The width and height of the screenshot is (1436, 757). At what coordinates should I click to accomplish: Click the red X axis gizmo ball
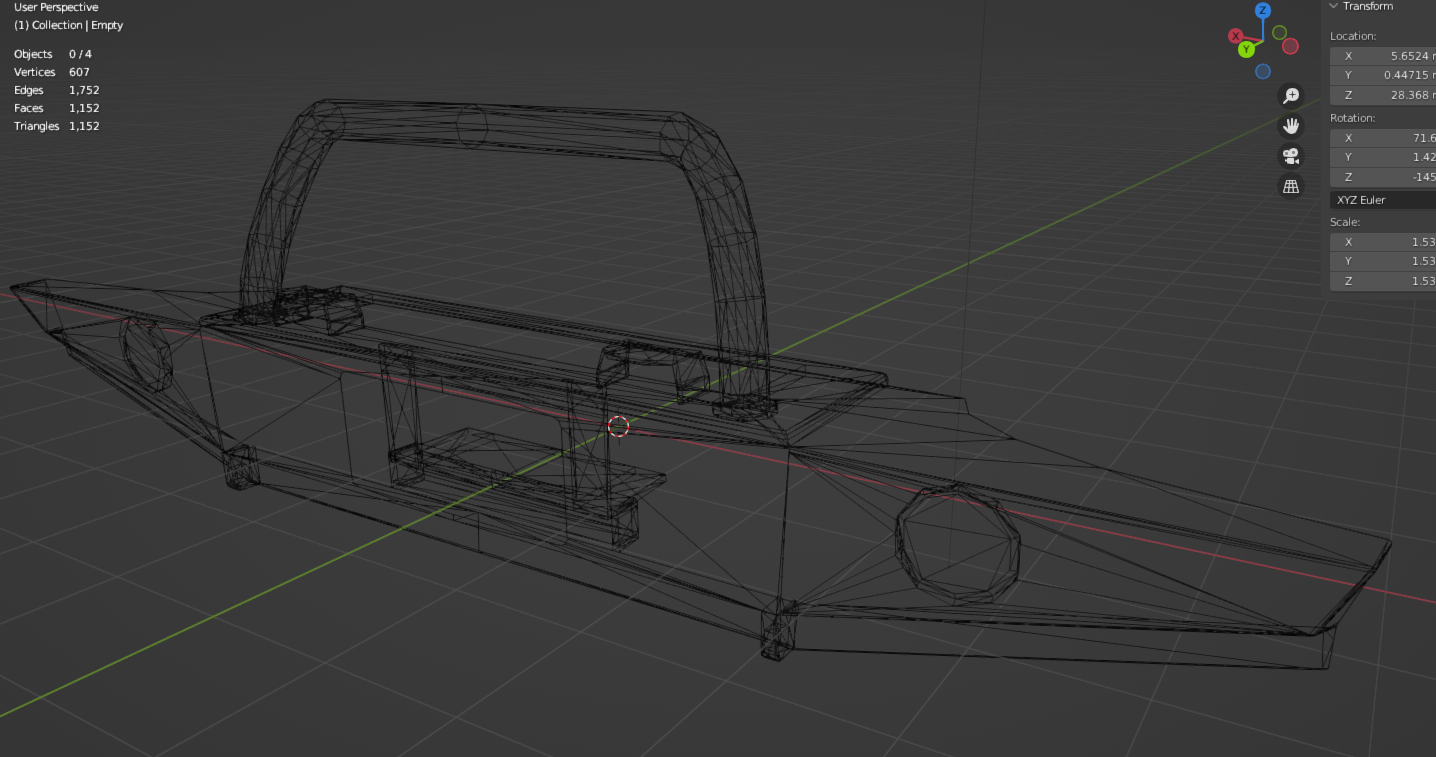1236,36
